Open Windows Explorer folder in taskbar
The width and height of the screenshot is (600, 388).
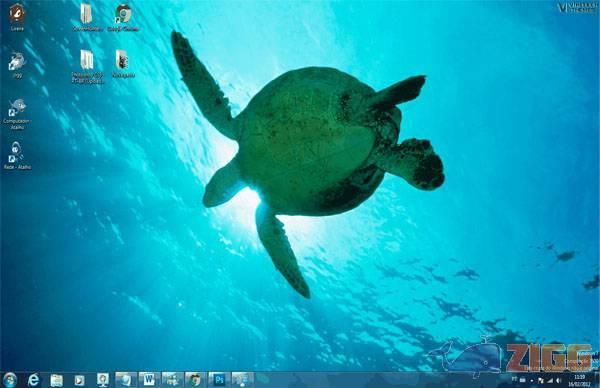[x=57, y=380]
